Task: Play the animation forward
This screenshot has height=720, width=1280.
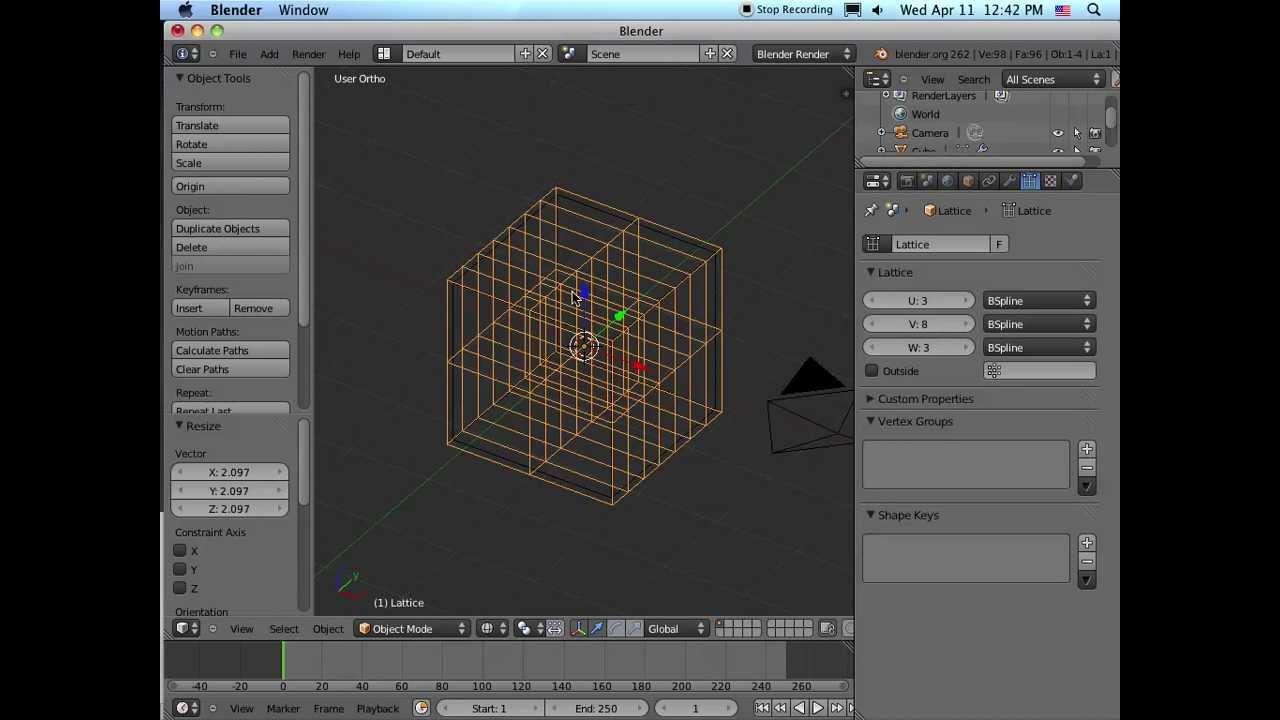Action: (x=817, y=708)
